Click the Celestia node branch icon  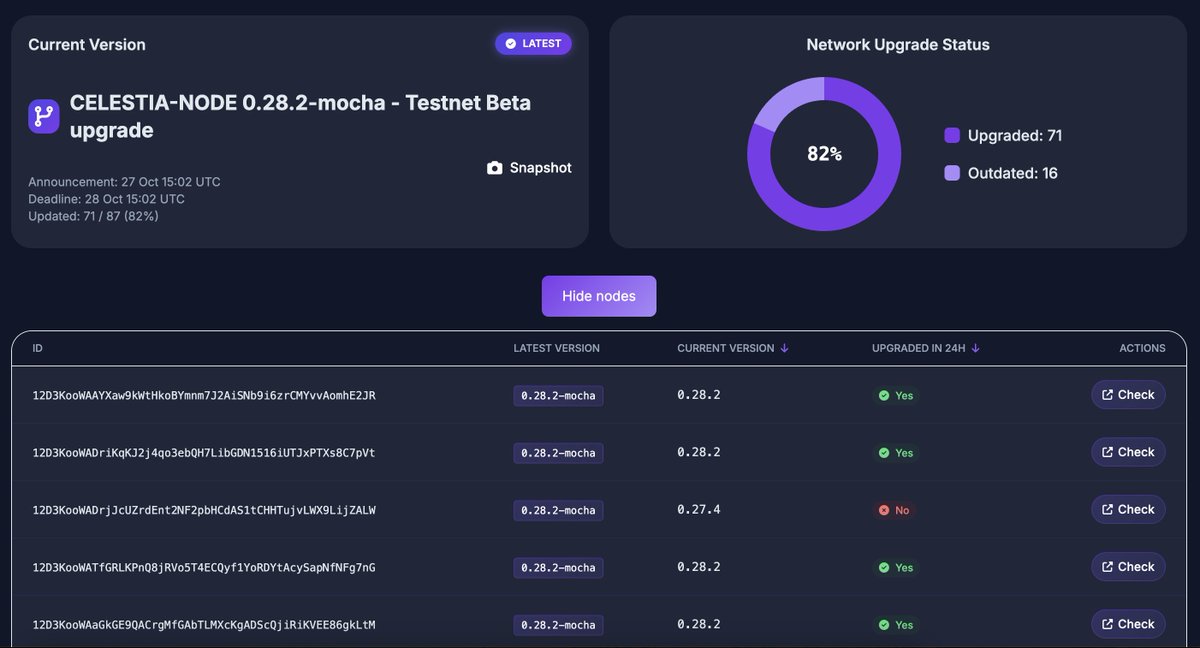tap(42, 115)
